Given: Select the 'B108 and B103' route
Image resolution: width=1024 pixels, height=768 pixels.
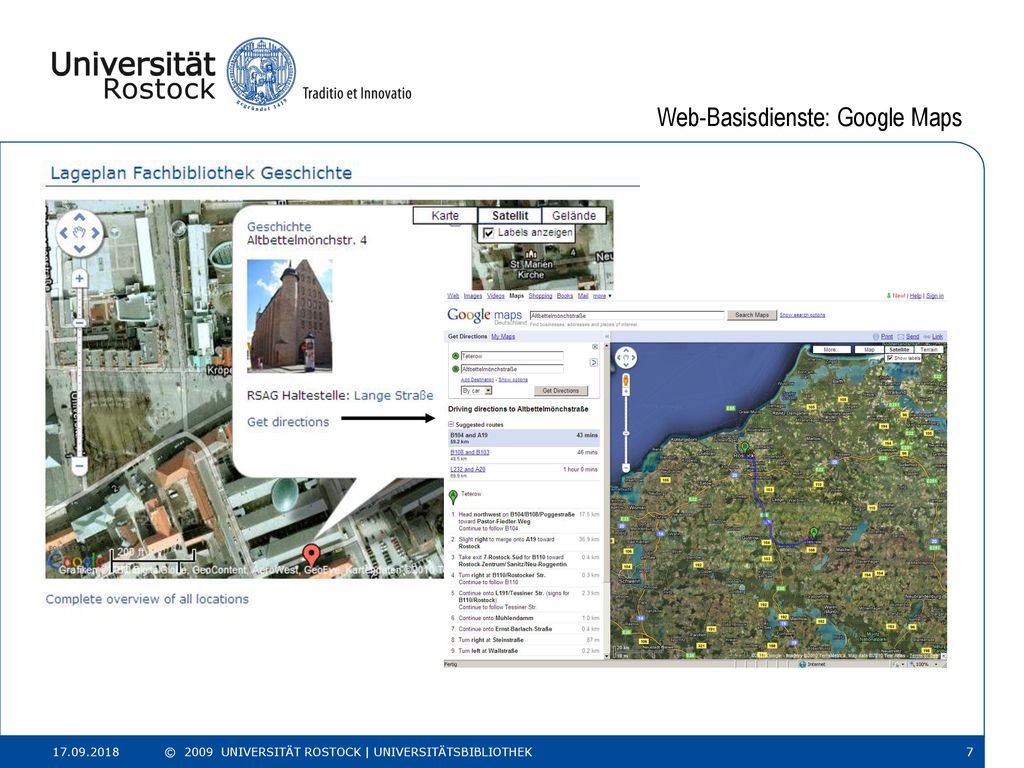Looking at the screenshot, I should 470,452.
